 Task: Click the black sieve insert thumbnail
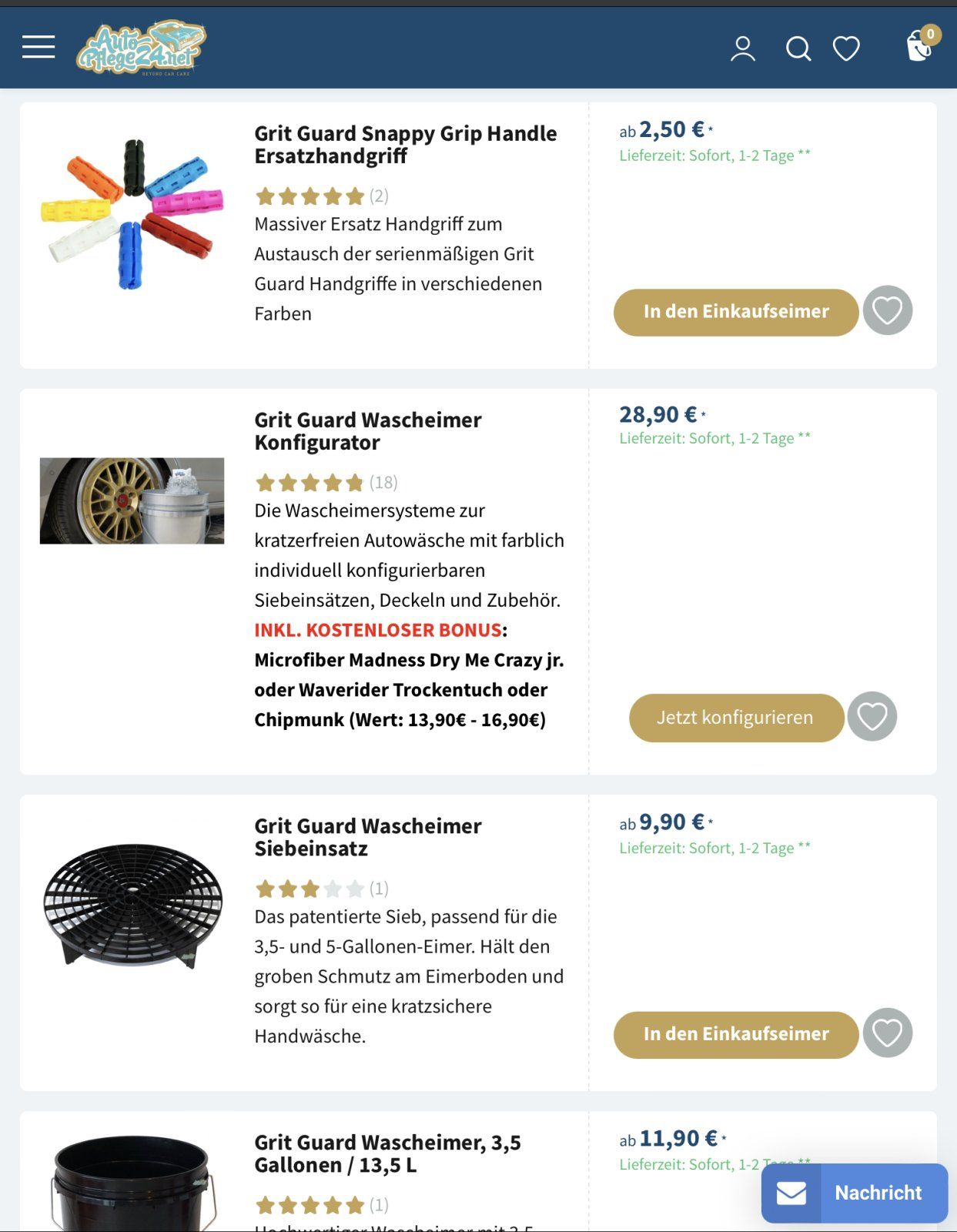132,905
